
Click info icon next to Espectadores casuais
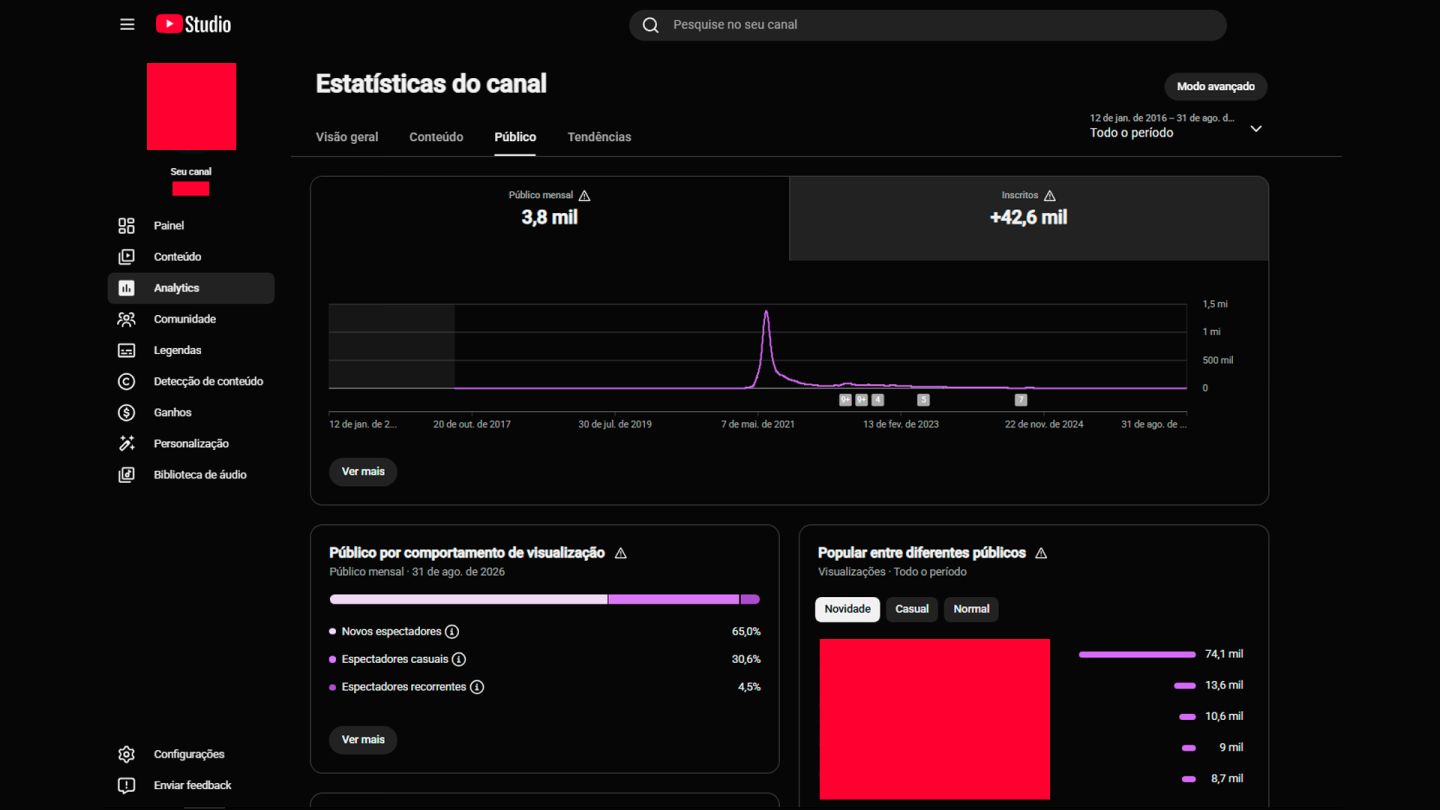(x=459, y=659)
